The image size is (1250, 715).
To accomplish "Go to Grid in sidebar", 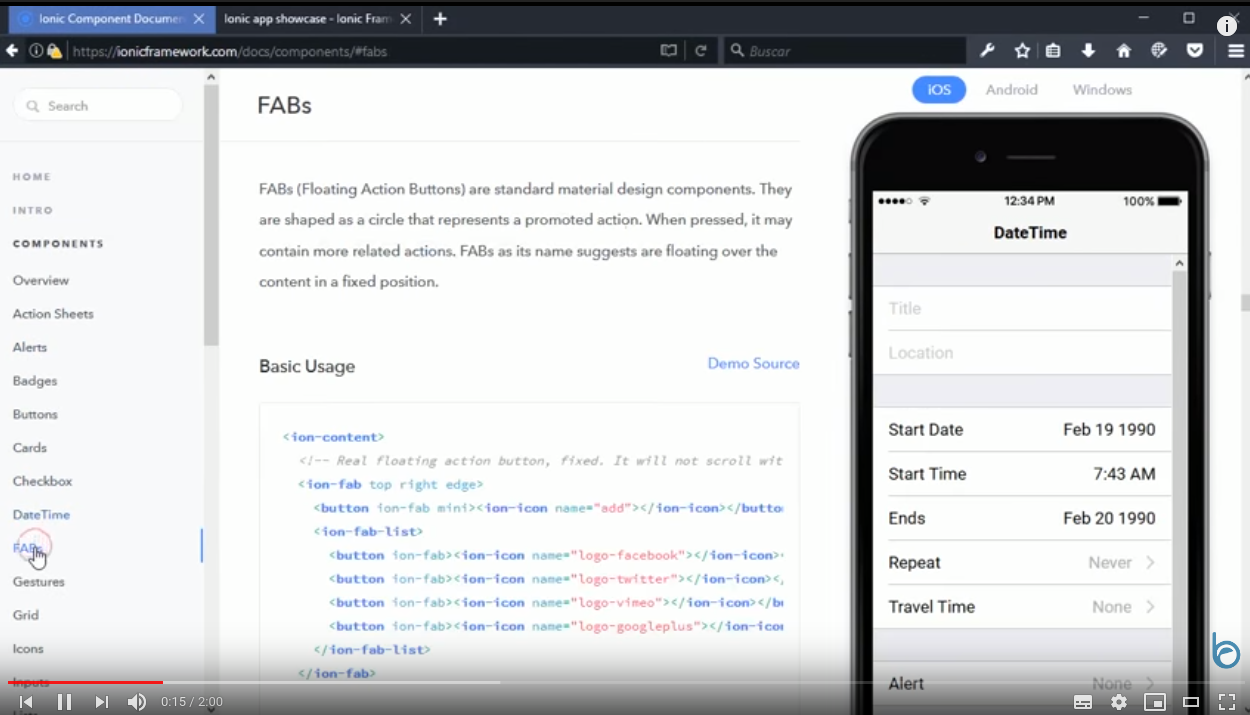I will click(x=27, y=616).
